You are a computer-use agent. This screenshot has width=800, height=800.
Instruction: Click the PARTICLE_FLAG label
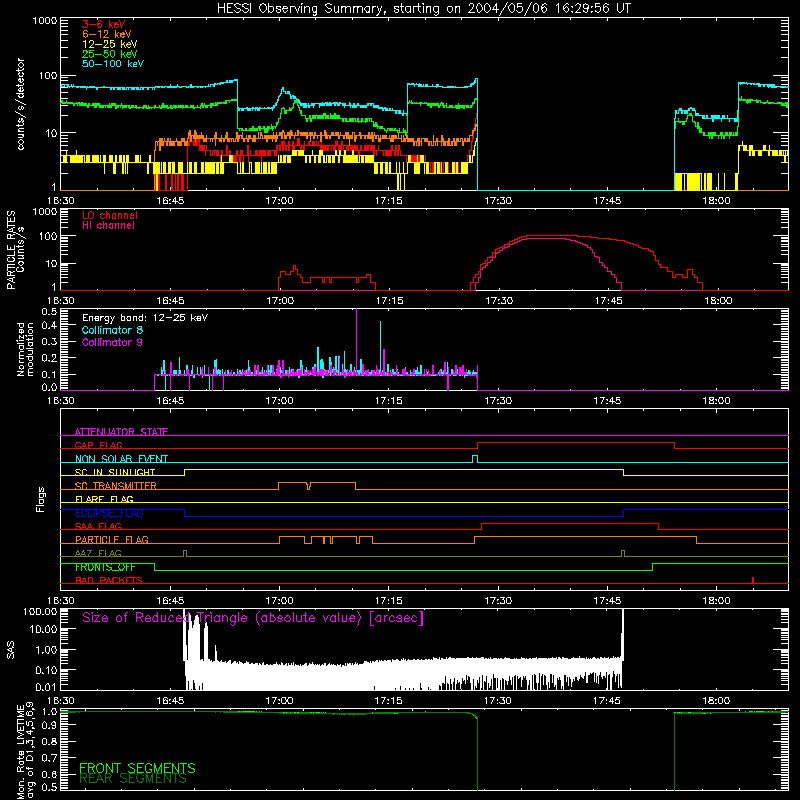pos(112,539)
